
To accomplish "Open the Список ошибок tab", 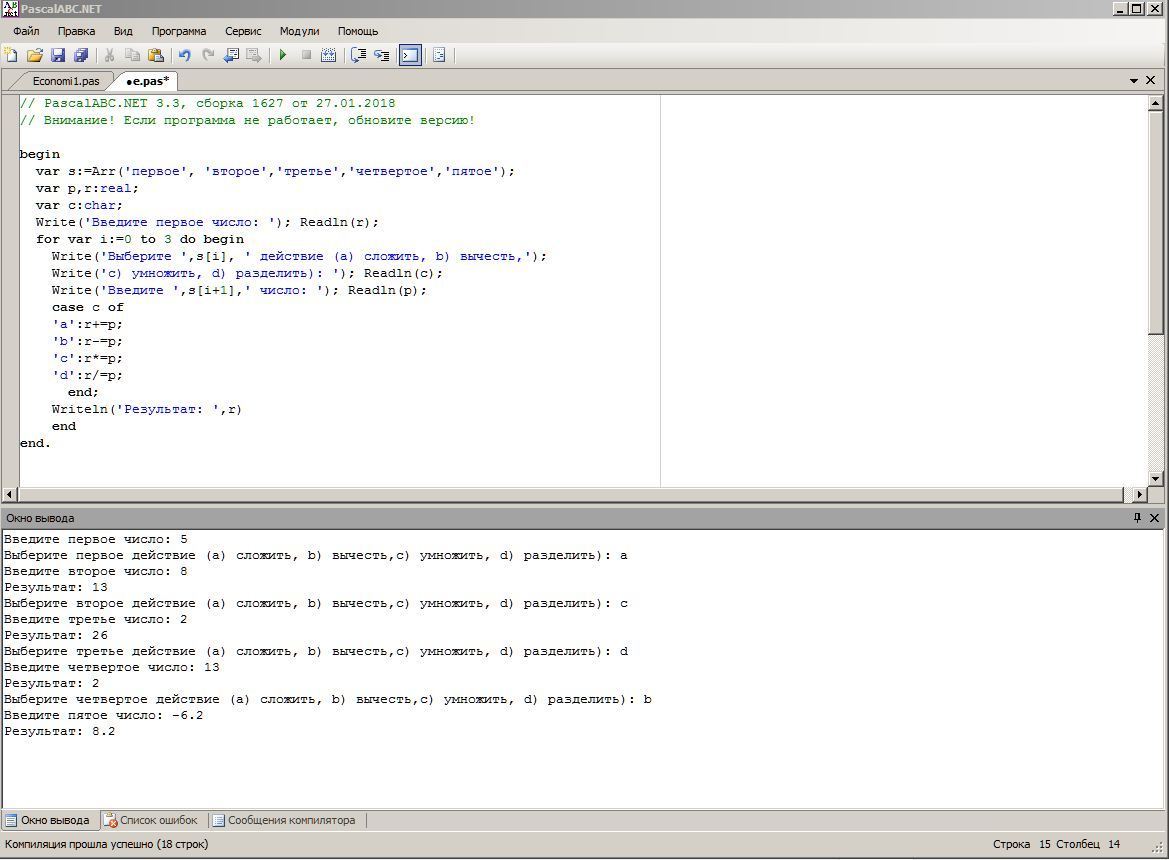I will [x=157, y=820].
